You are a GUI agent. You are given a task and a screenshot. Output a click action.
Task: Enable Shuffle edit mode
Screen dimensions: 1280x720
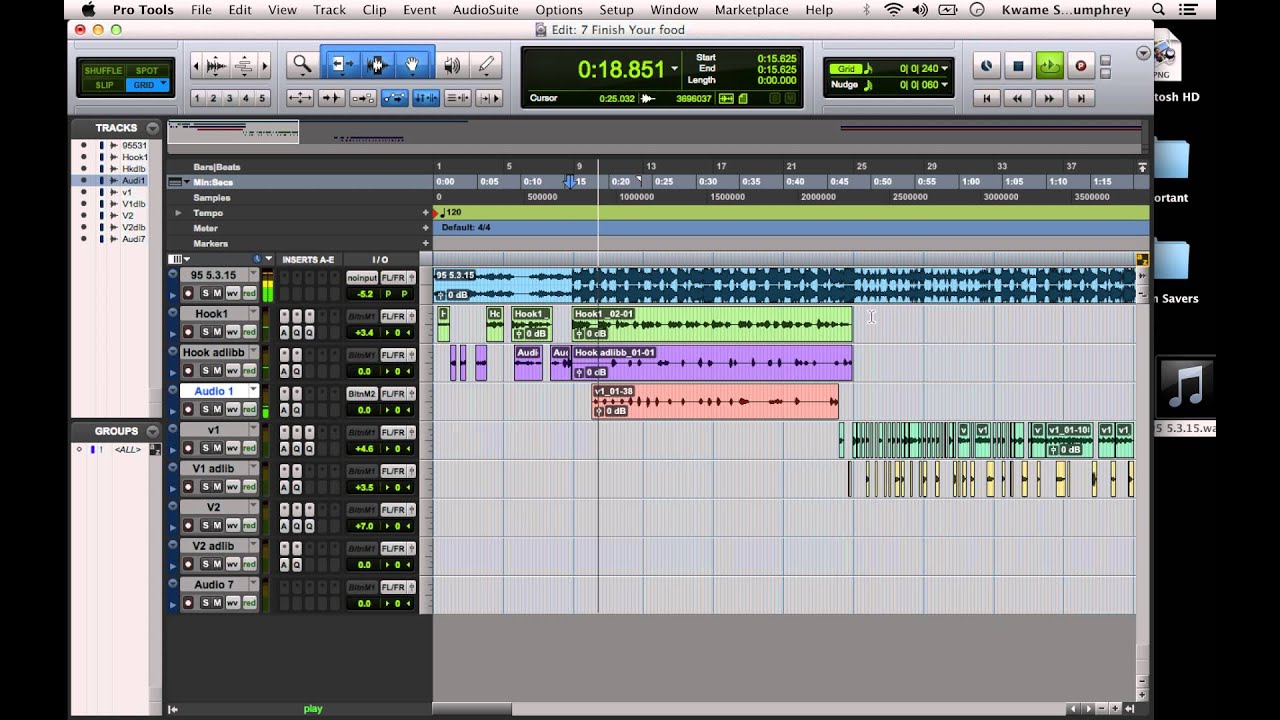click(103, 71)
